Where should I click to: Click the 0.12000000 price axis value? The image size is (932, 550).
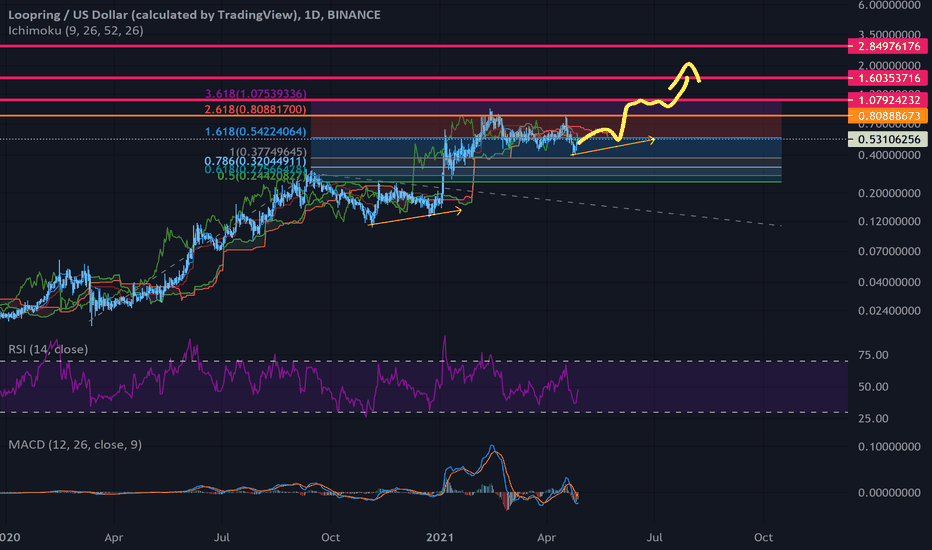point(889,221)
